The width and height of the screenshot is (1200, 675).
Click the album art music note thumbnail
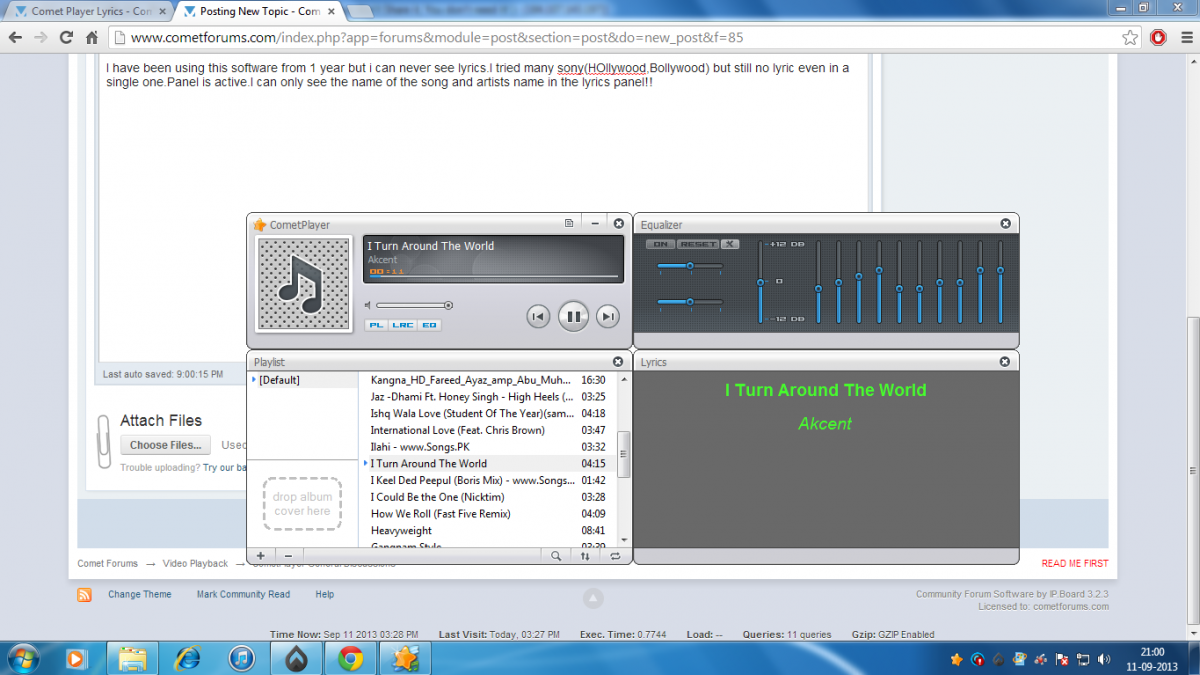(x=304, y=284)
